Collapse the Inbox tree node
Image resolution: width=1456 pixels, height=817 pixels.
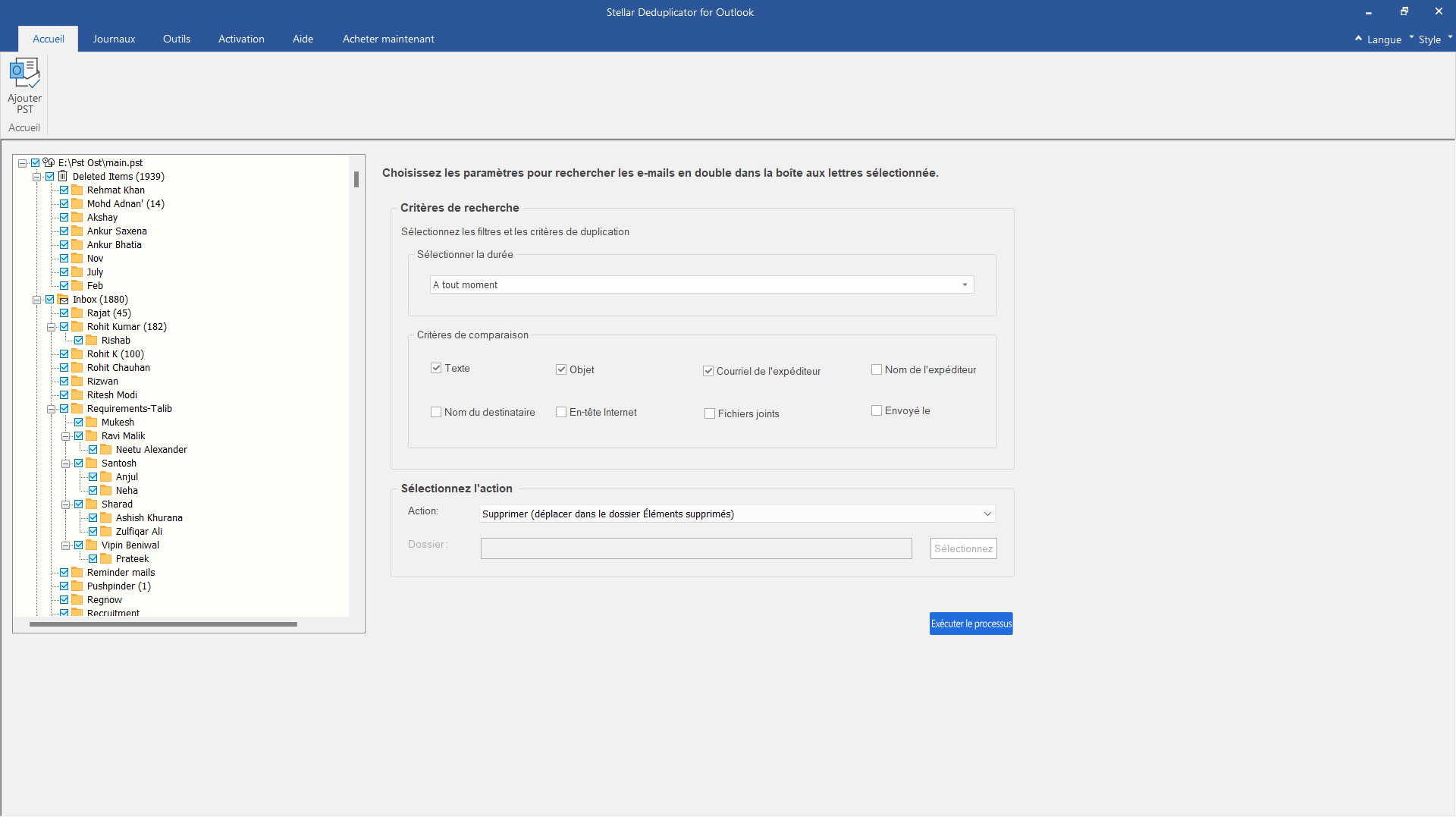coord(36,300)
